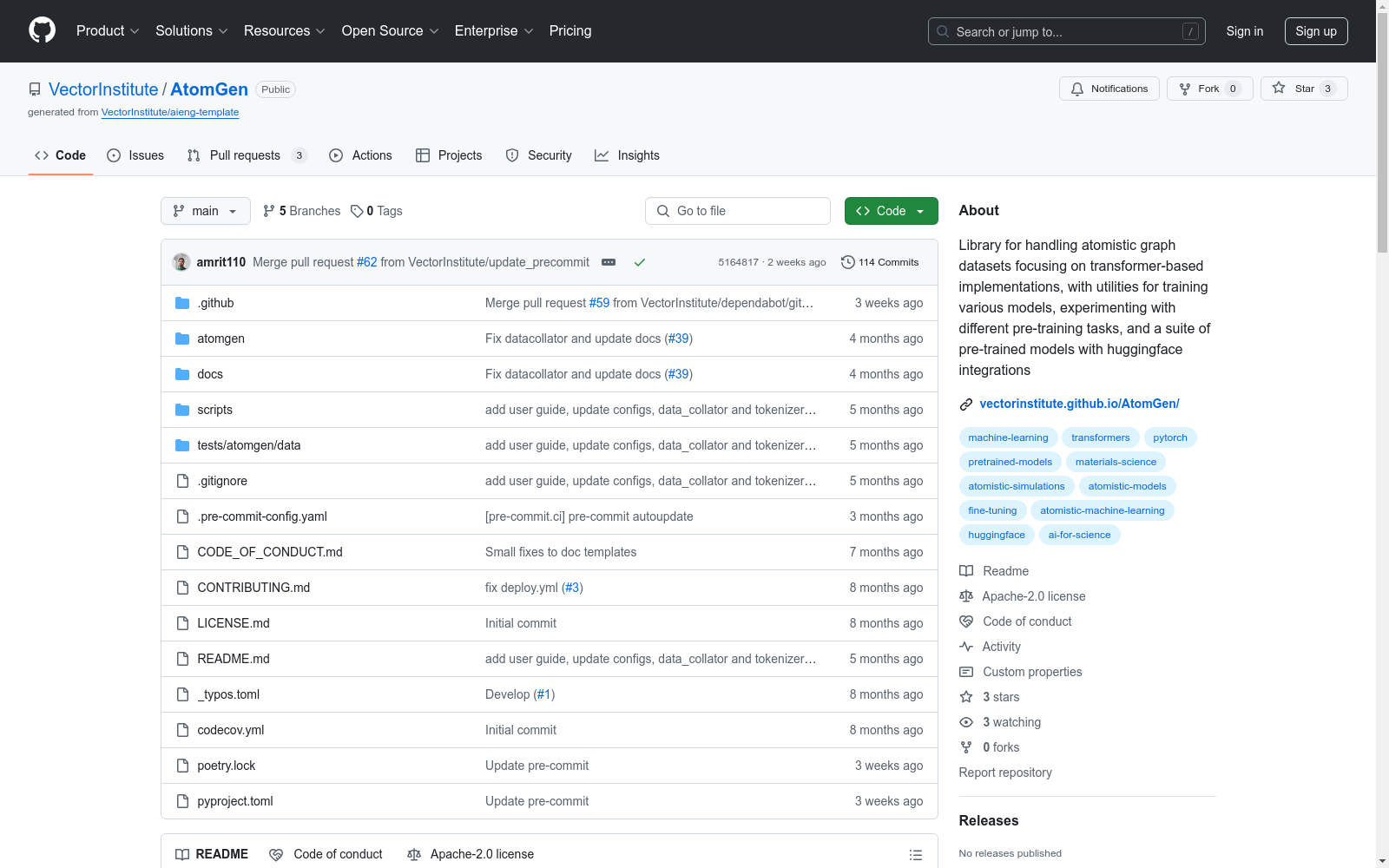
Task: Open the vectorinstitute.github.io/AtomGen/ website link
Action: point(1079,404)
